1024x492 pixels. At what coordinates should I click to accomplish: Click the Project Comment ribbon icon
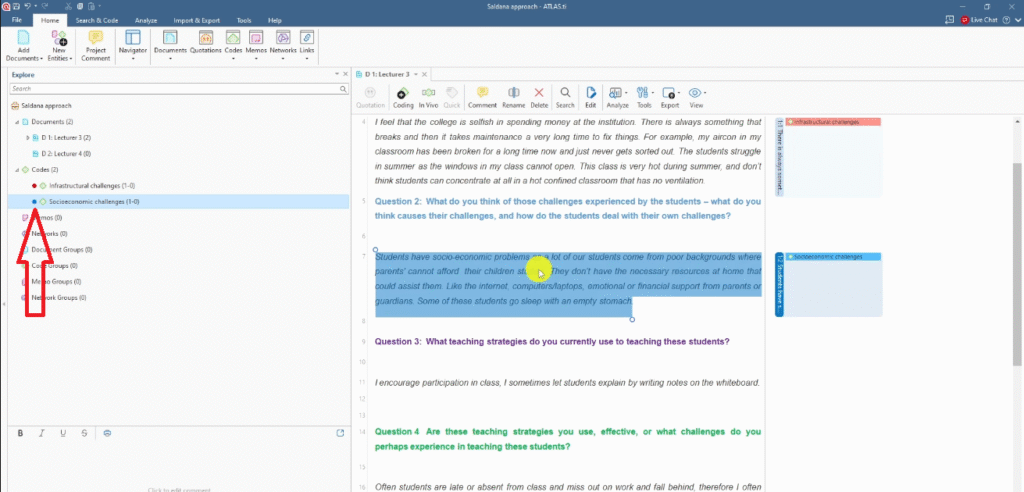(96, 45)
